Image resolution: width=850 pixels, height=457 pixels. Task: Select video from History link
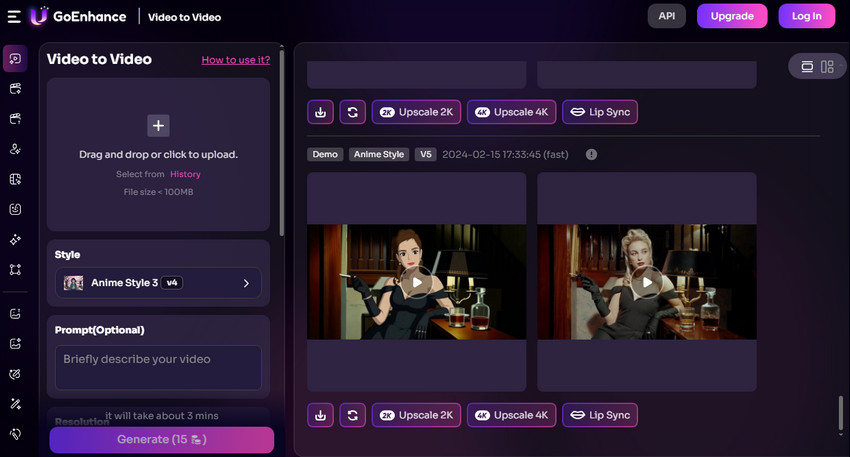pos(185,174)
